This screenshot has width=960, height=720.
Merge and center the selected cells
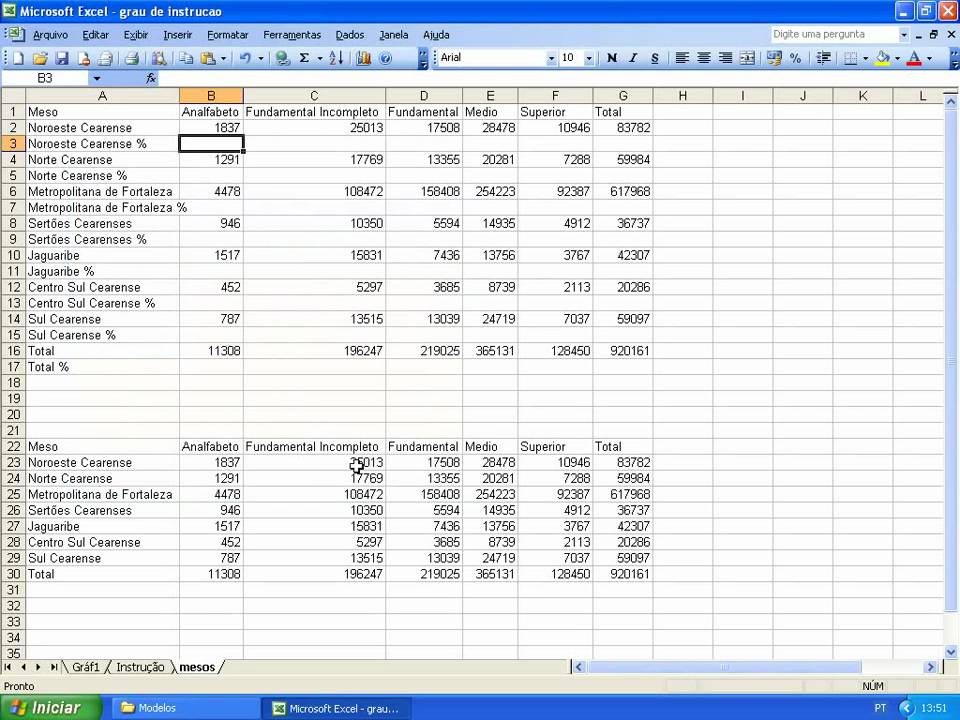747,58
